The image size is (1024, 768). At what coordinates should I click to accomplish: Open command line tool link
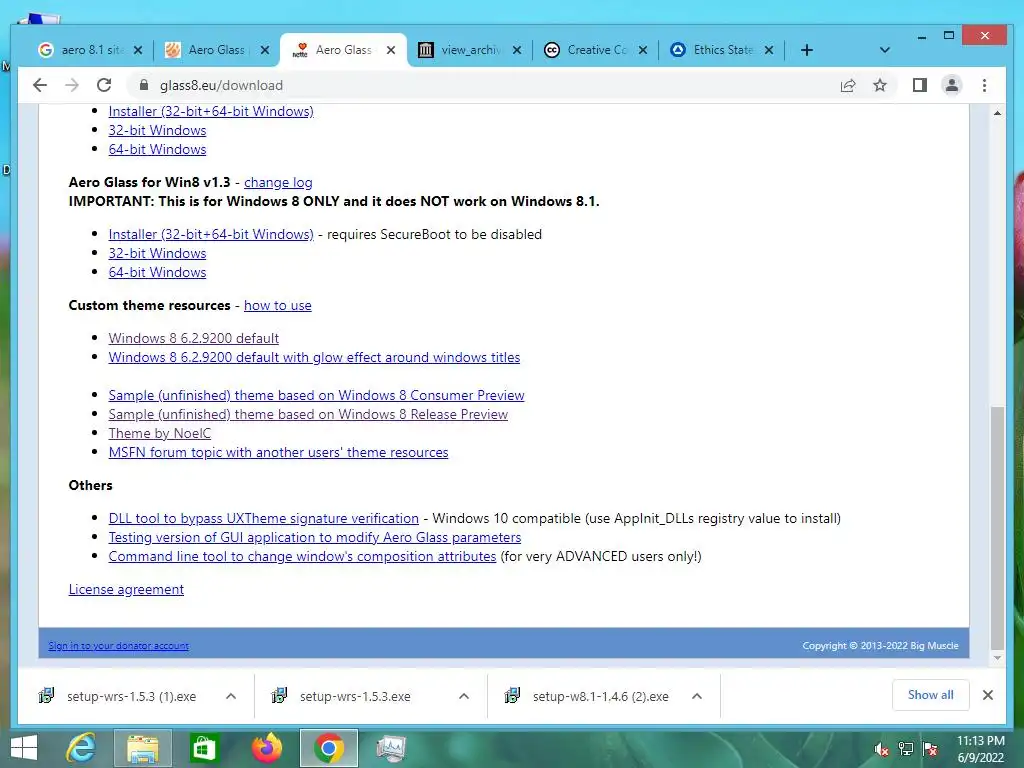[302, 556]
